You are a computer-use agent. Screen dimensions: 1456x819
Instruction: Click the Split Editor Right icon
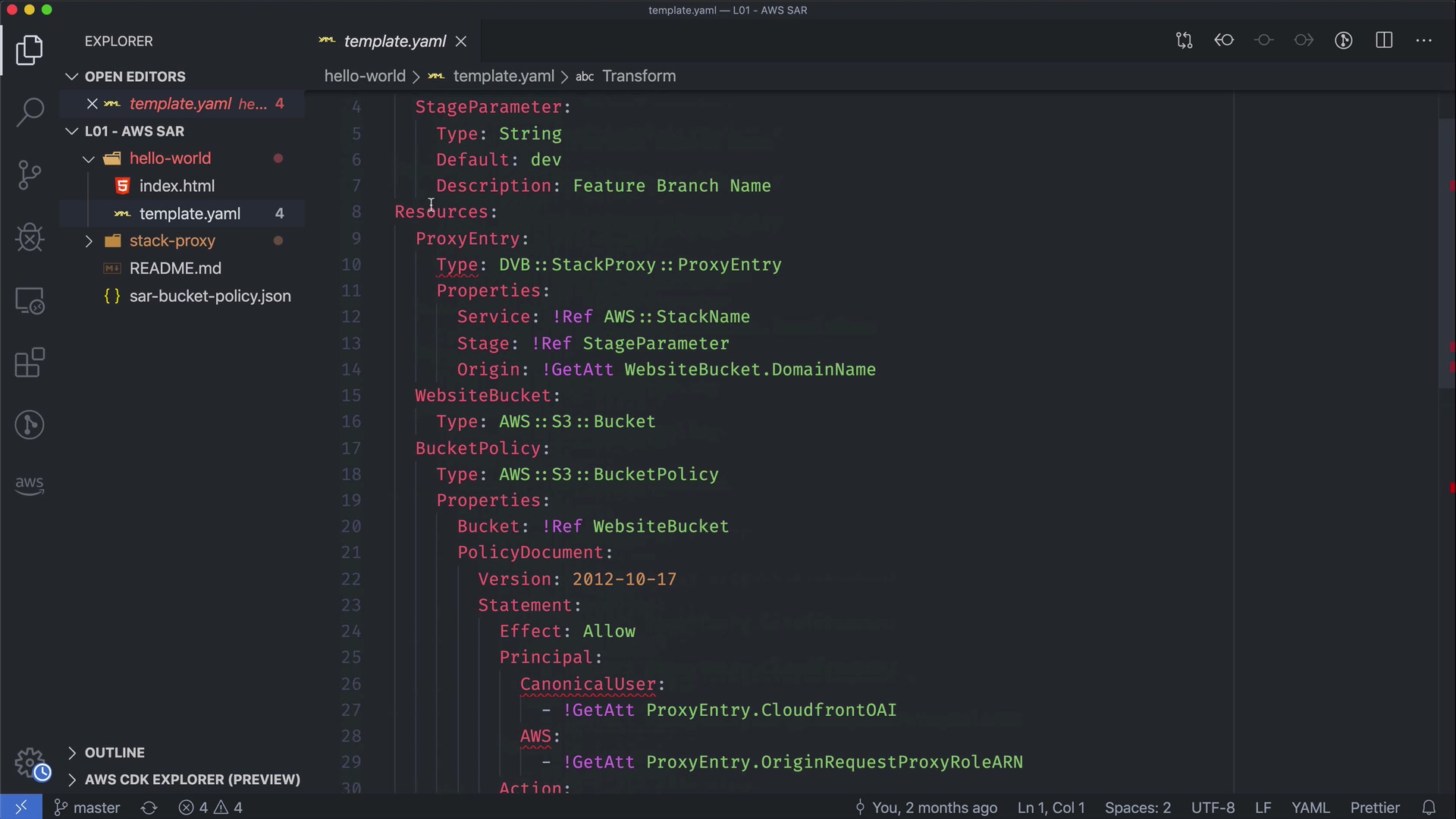[x=1384, y=41]
